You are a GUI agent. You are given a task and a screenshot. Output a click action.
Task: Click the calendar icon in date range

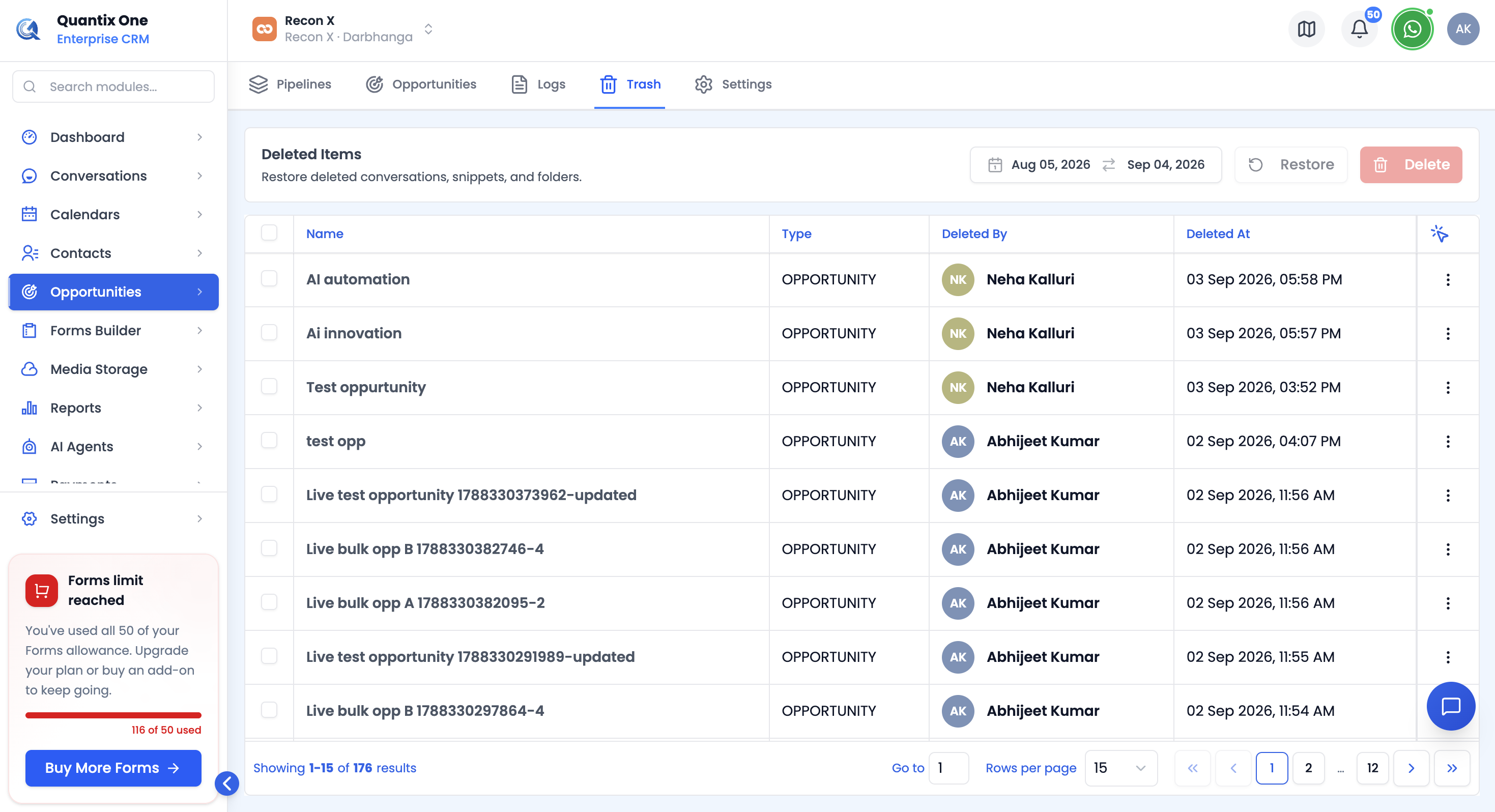[995, 165]
